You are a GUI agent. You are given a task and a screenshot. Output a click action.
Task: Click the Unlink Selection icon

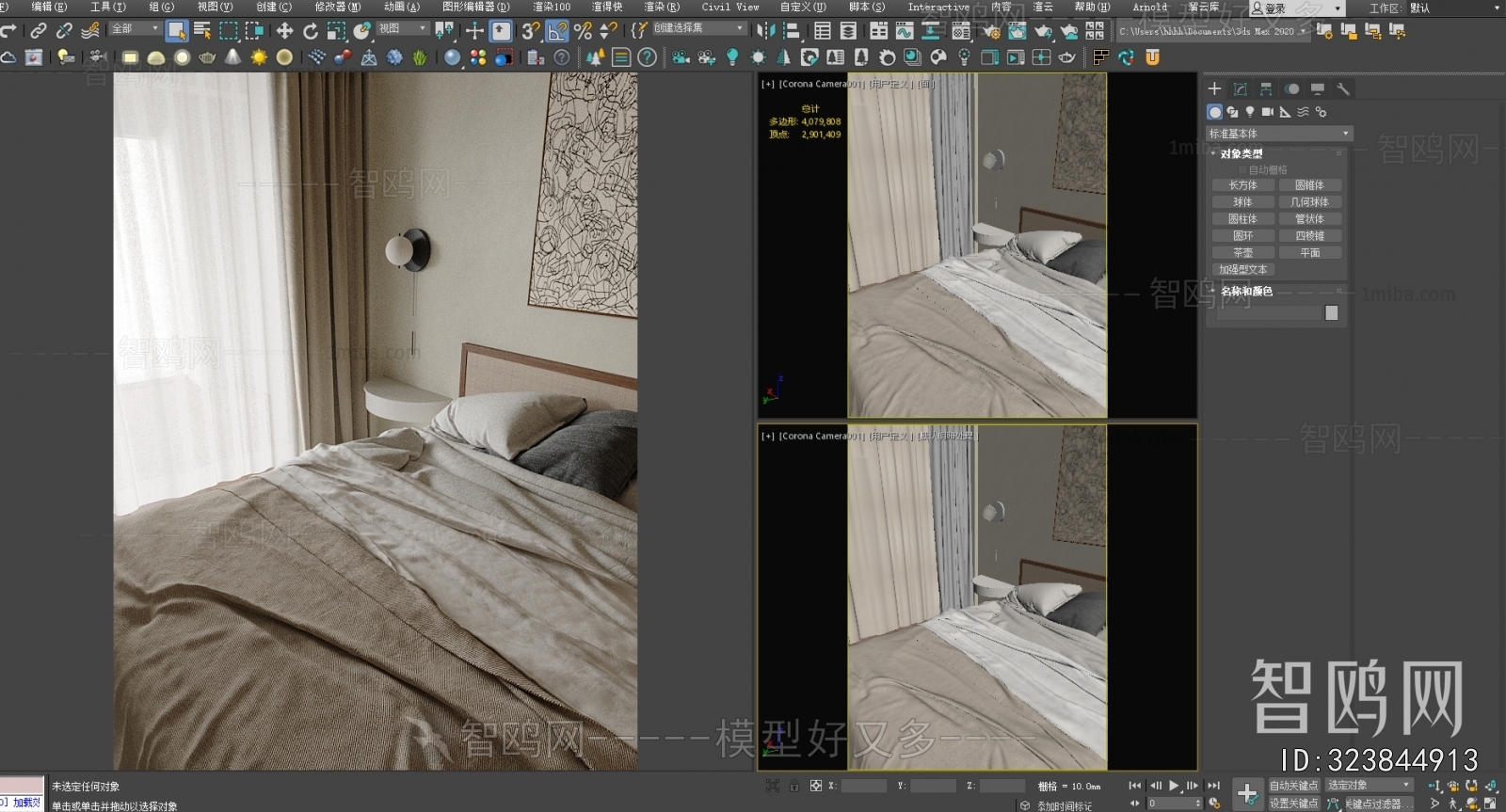pos(64,31)
